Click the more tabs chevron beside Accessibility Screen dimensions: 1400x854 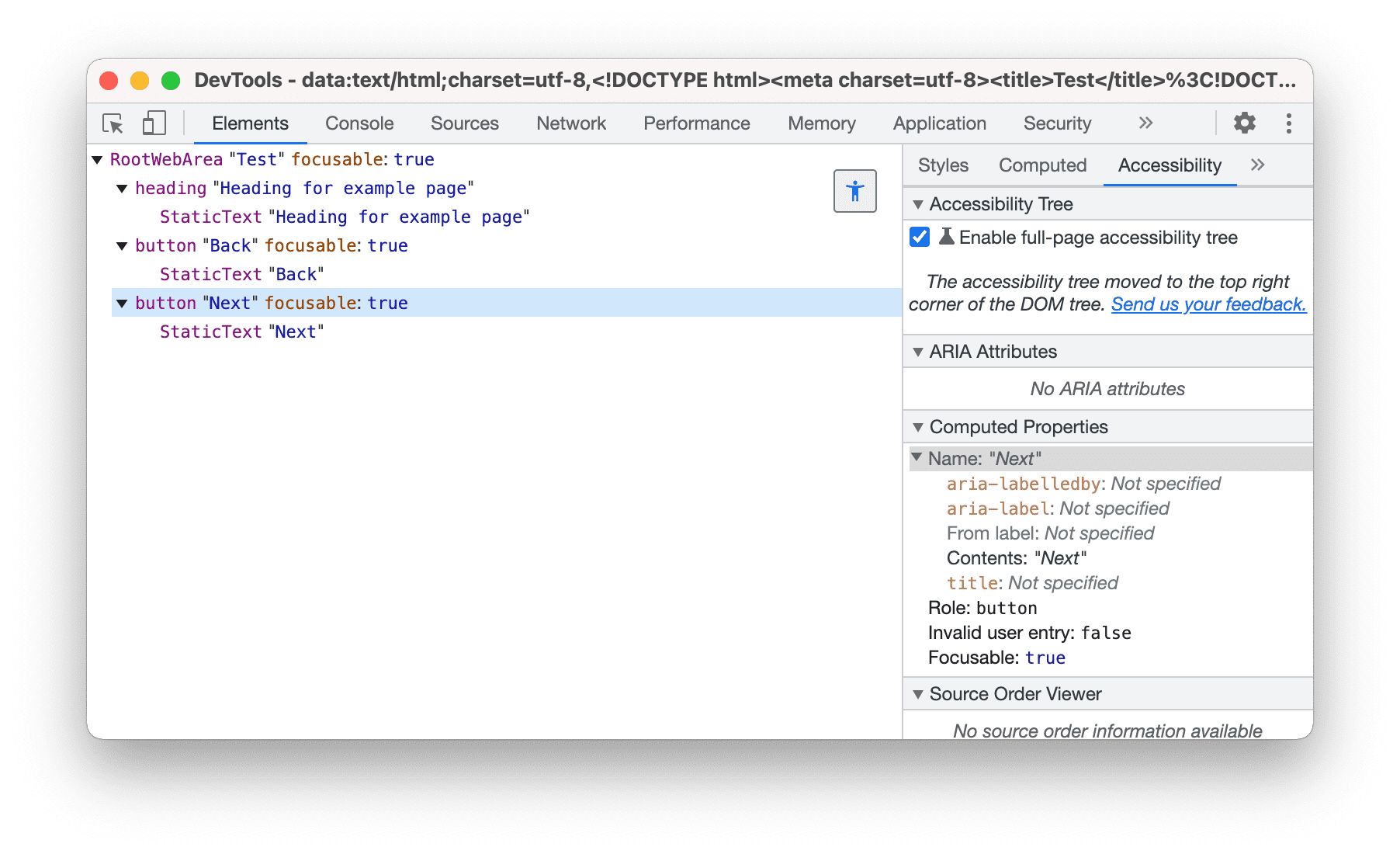click(1257, 165)
